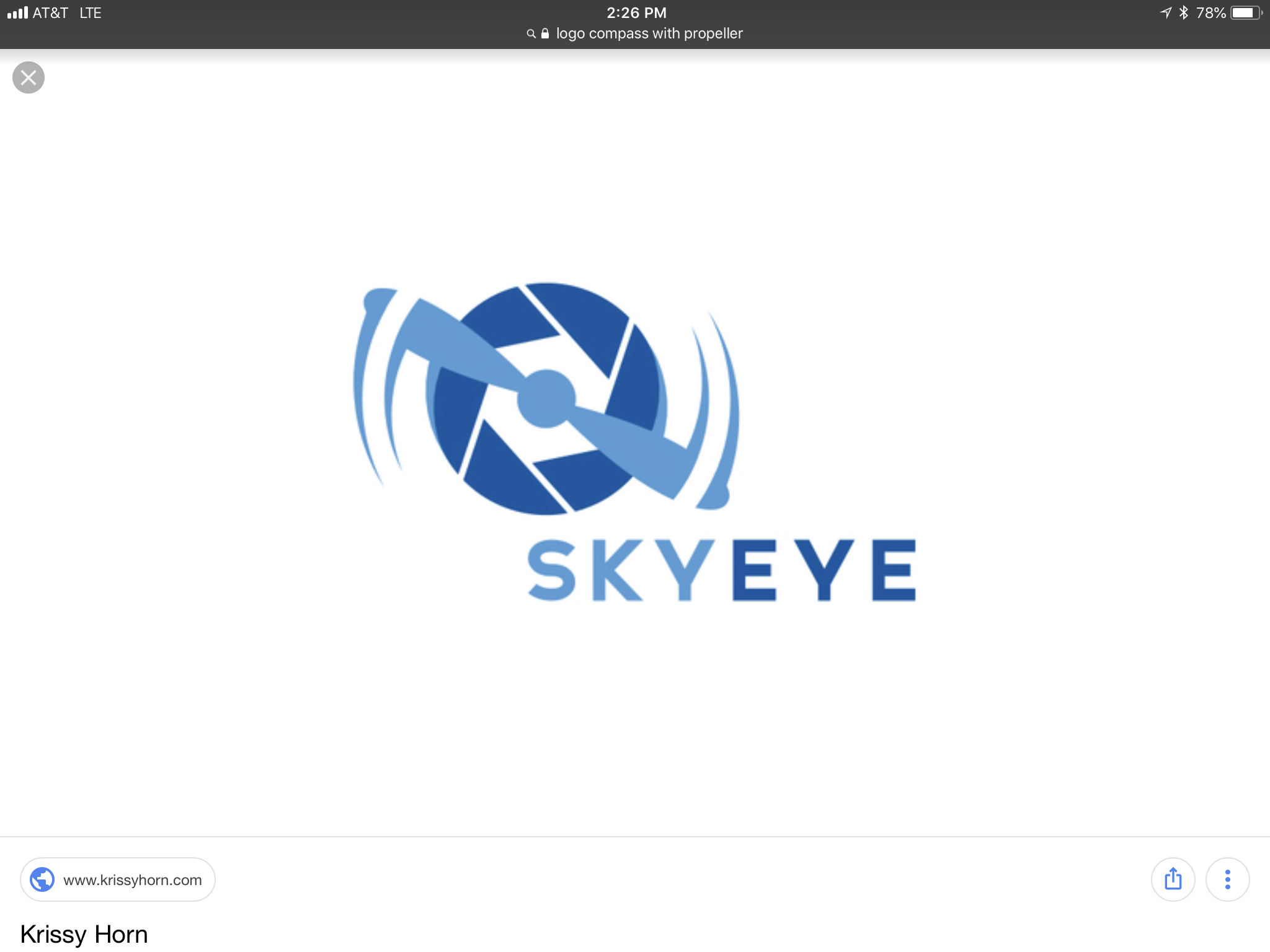Screen dimensions: 1270x952
Task: Tap the cellular signal bars icon
Action: [x=17, y=13]
